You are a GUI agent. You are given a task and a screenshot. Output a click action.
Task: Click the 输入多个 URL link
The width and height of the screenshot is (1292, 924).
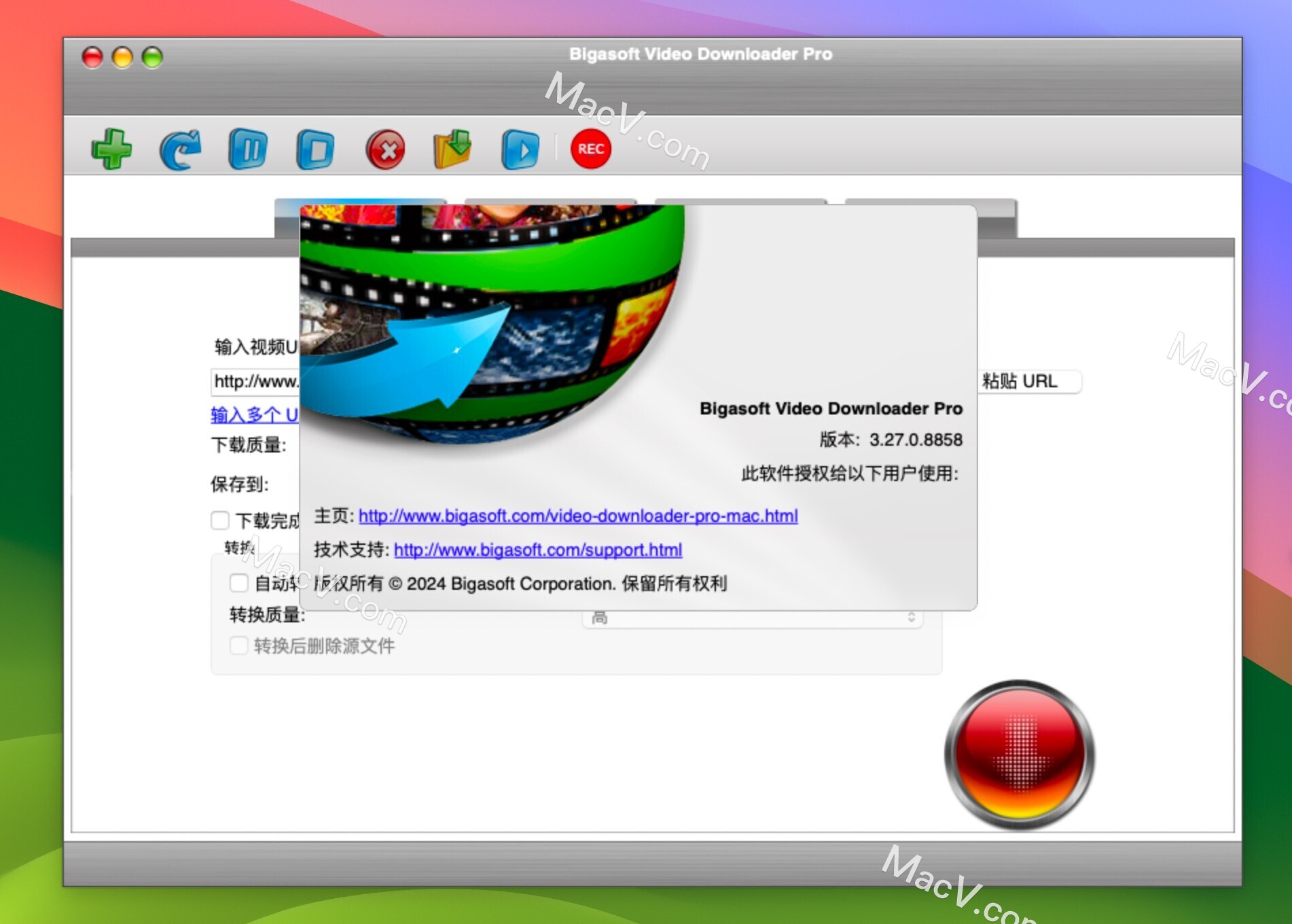pyautogui.click(x=255, y=414)
